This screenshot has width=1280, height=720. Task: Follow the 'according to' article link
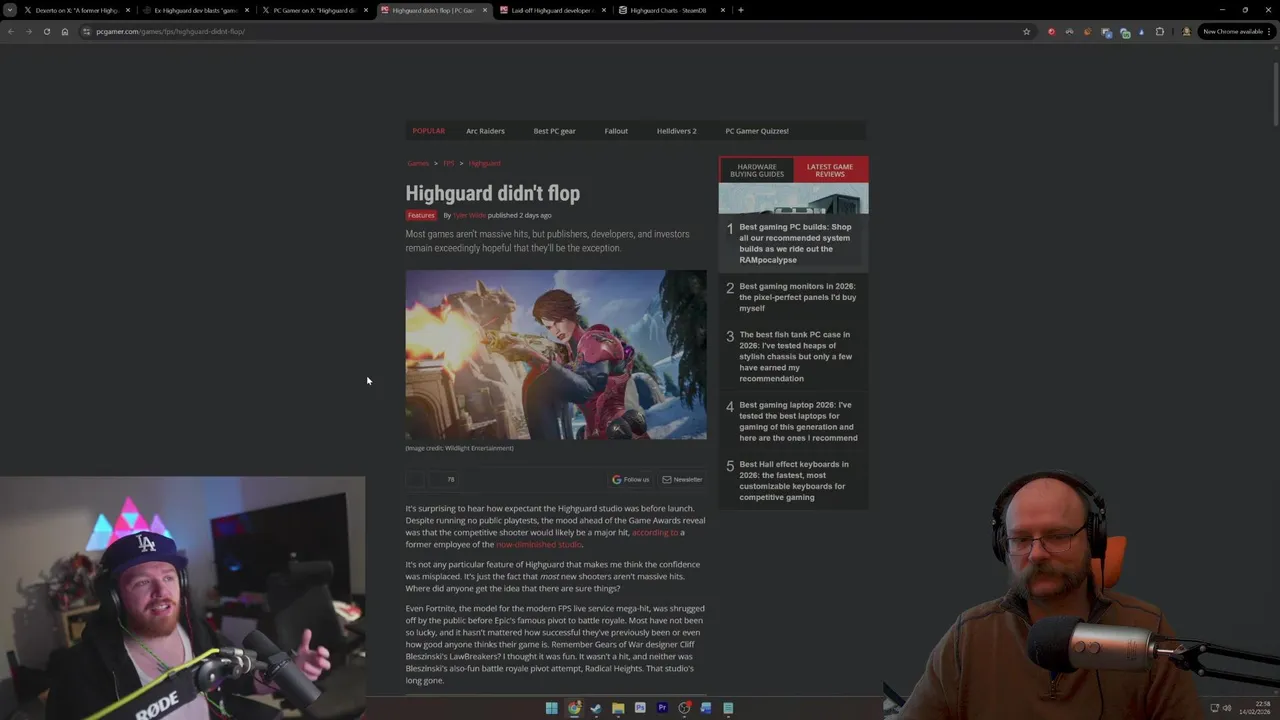pyautogui.click(x=655, y=532)
